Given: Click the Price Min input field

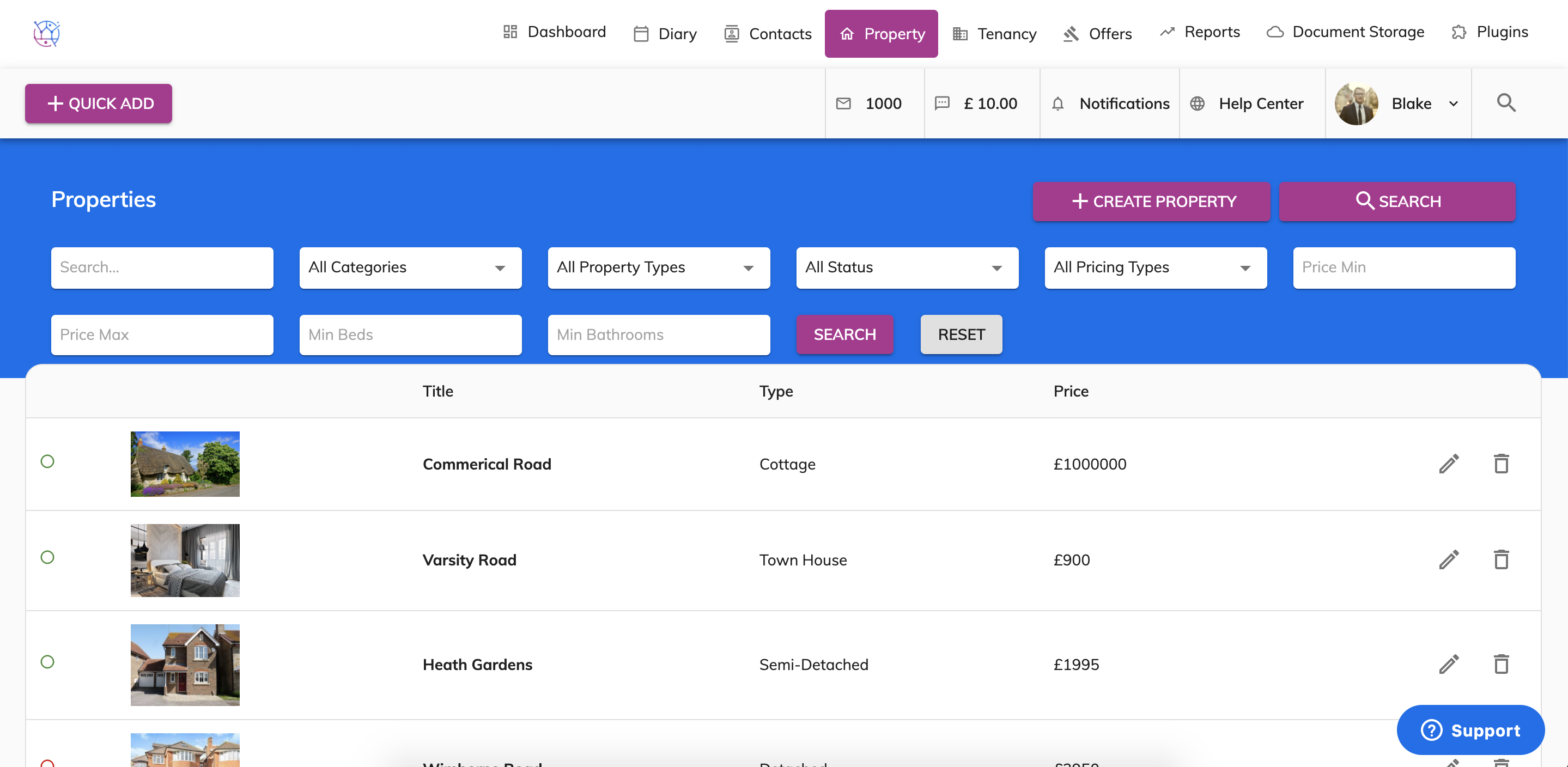Looking at the screenshot, I should (1403, 268).
